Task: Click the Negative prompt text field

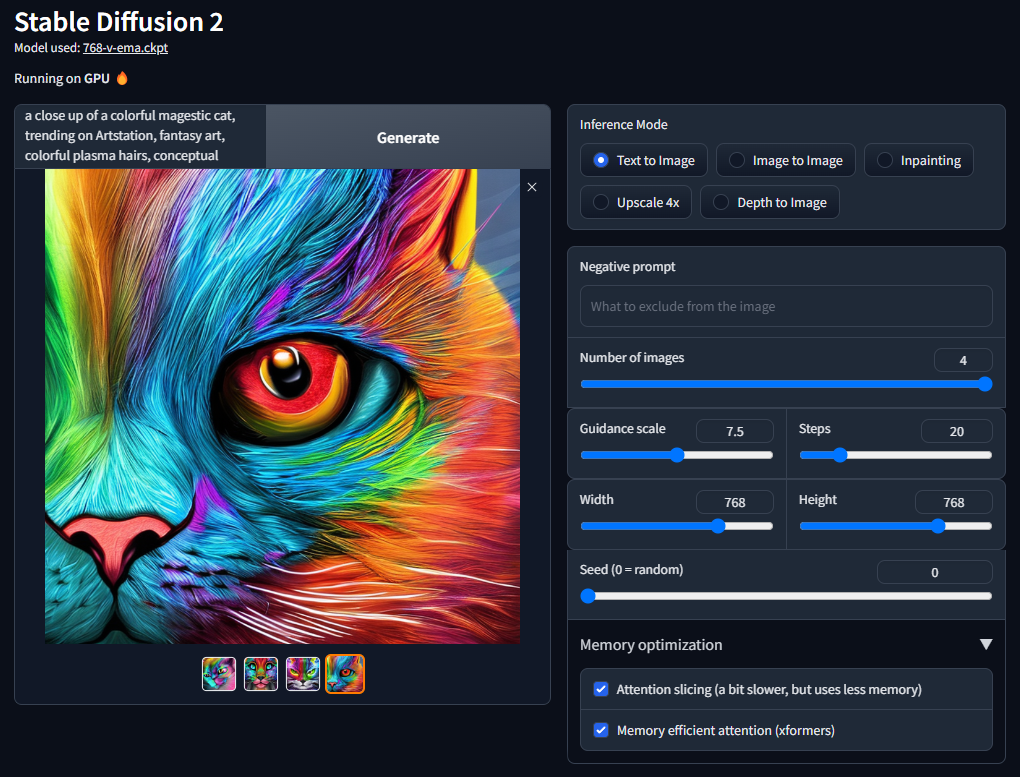Action: pyautogui.click(x=786, y=306)
